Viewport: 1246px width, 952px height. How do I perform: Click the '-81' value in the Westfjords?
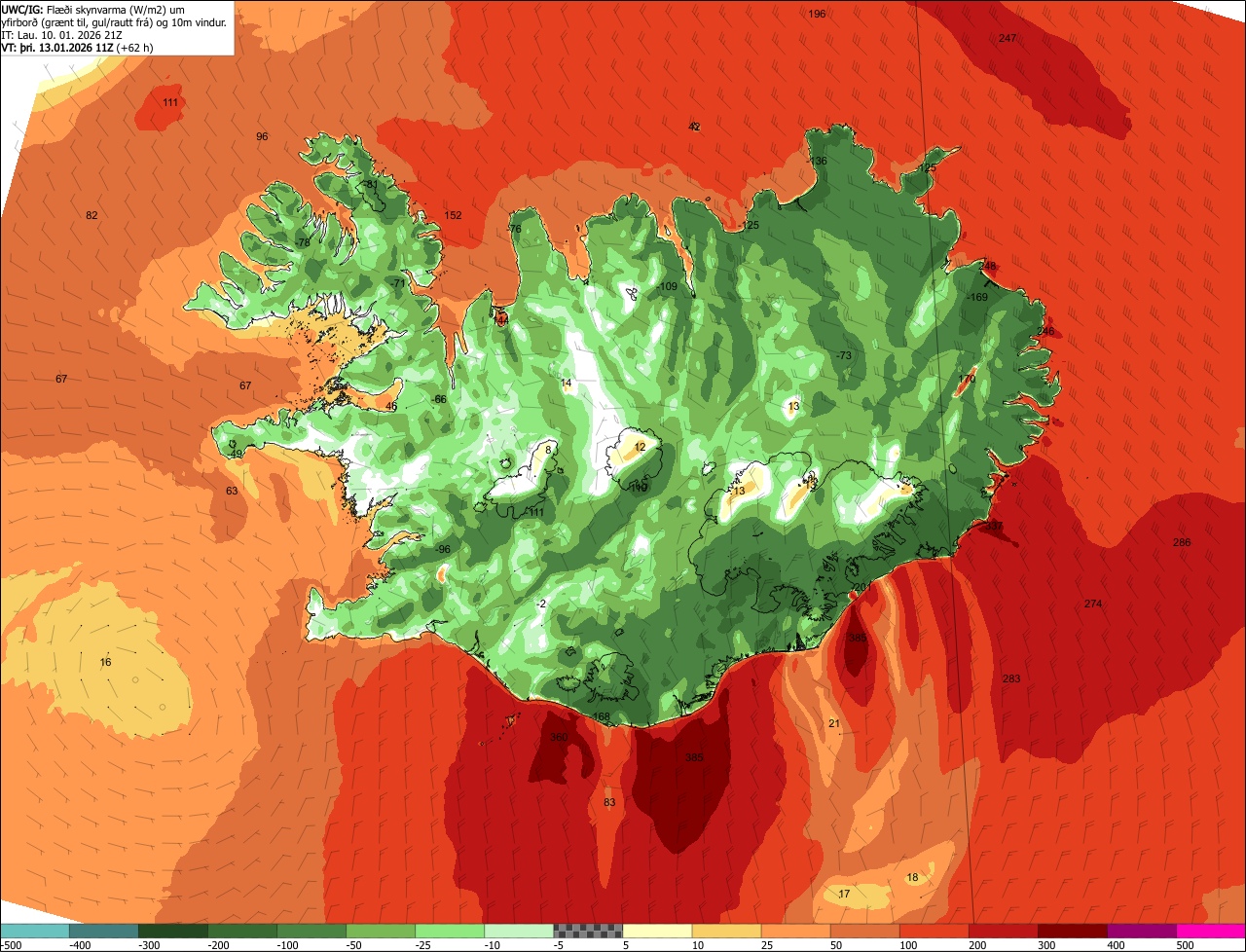(369, 184)
